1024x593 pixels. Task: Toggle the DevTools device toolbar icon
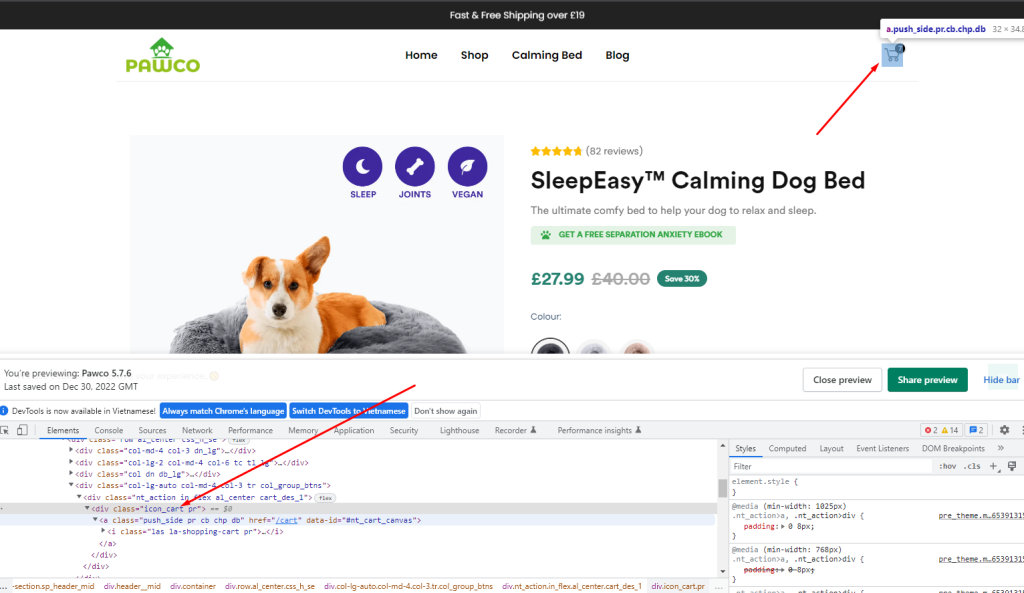point(22,430)
